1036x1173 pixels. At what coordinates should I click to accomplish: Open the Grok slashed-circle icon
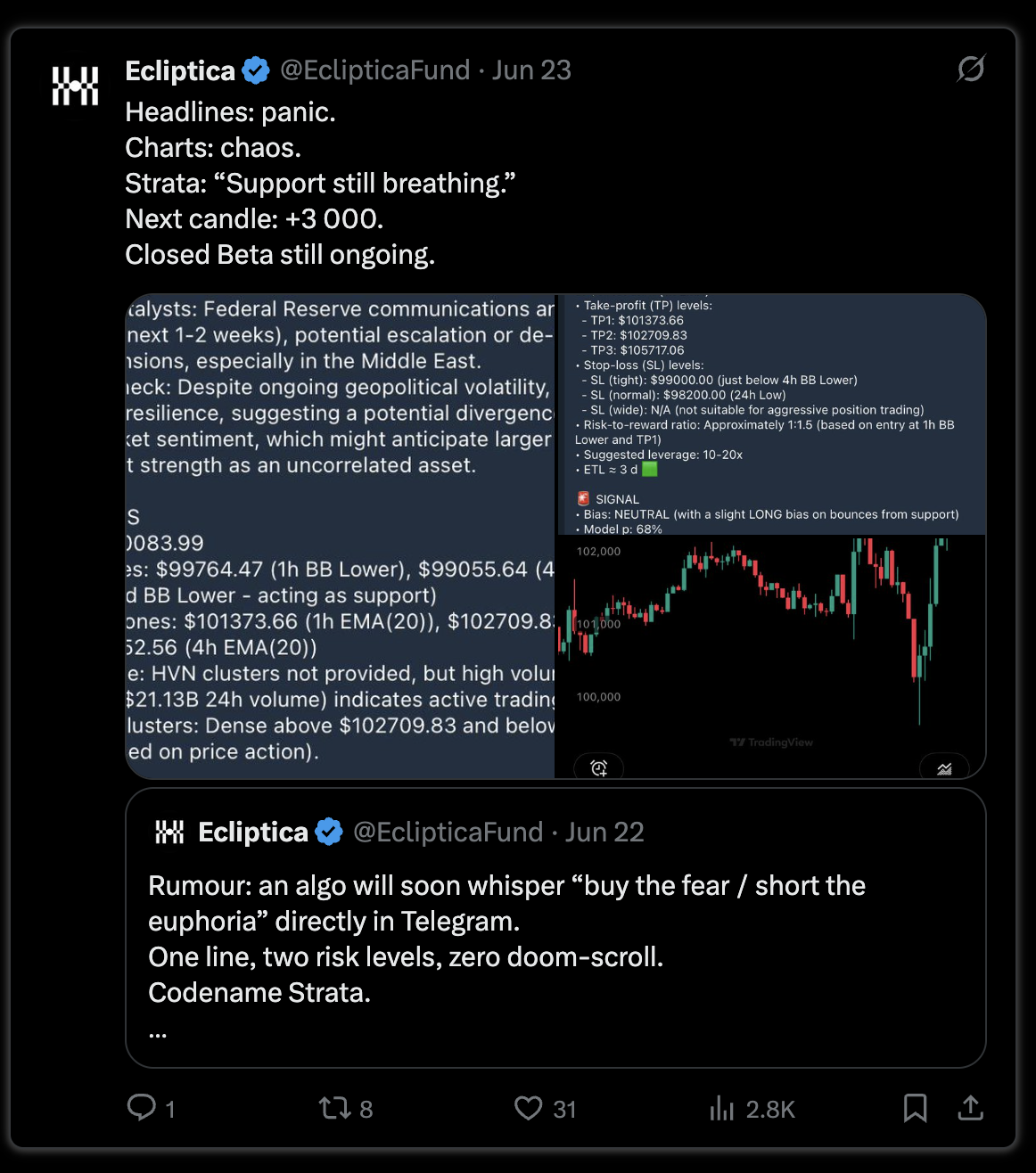click(970, 69)
